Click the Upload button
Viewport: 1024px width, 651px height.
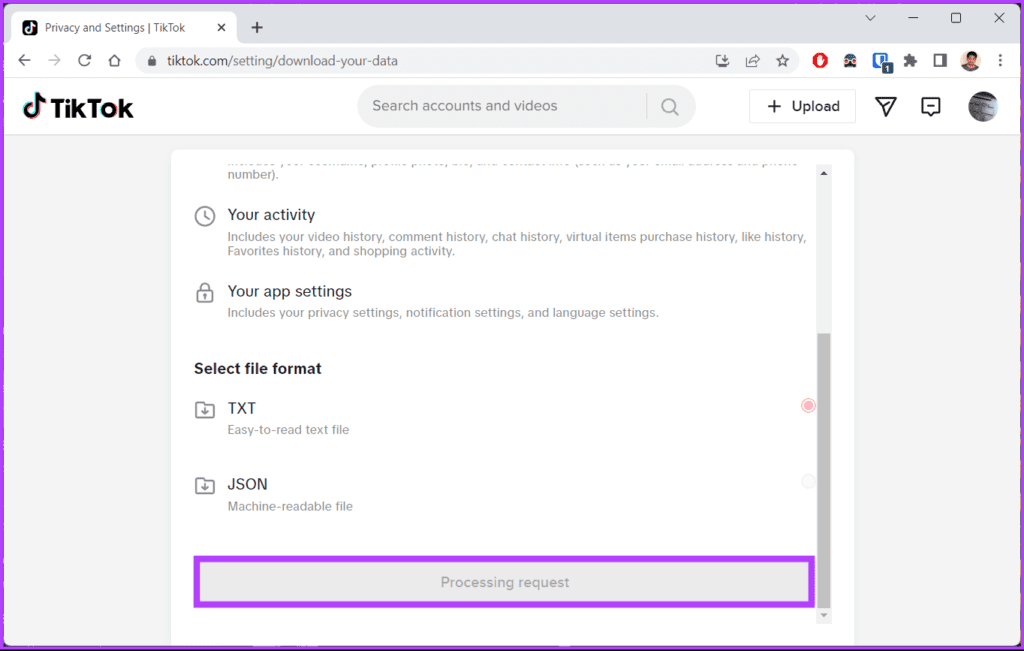pos(802,106)
